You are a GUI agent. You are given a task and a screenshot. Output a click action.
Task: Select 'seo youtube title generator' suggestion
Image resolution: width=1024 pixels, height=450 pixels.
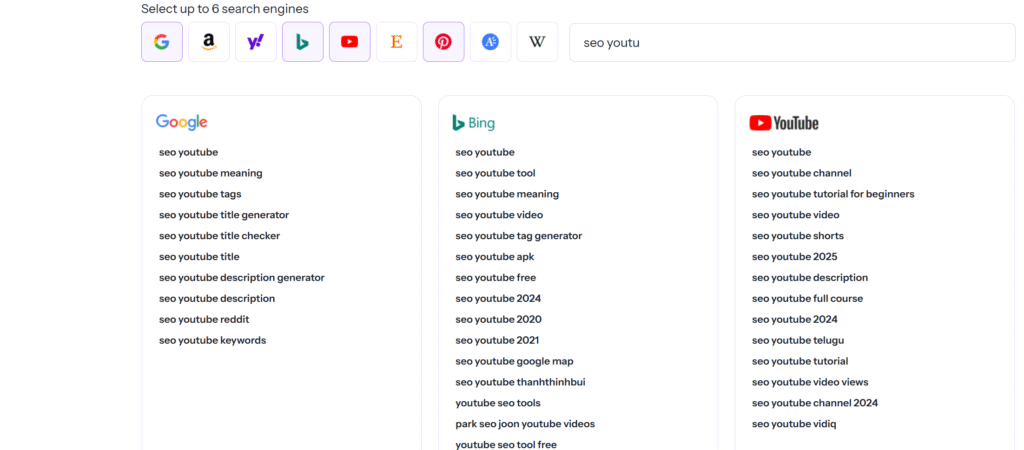pos(223,215)
